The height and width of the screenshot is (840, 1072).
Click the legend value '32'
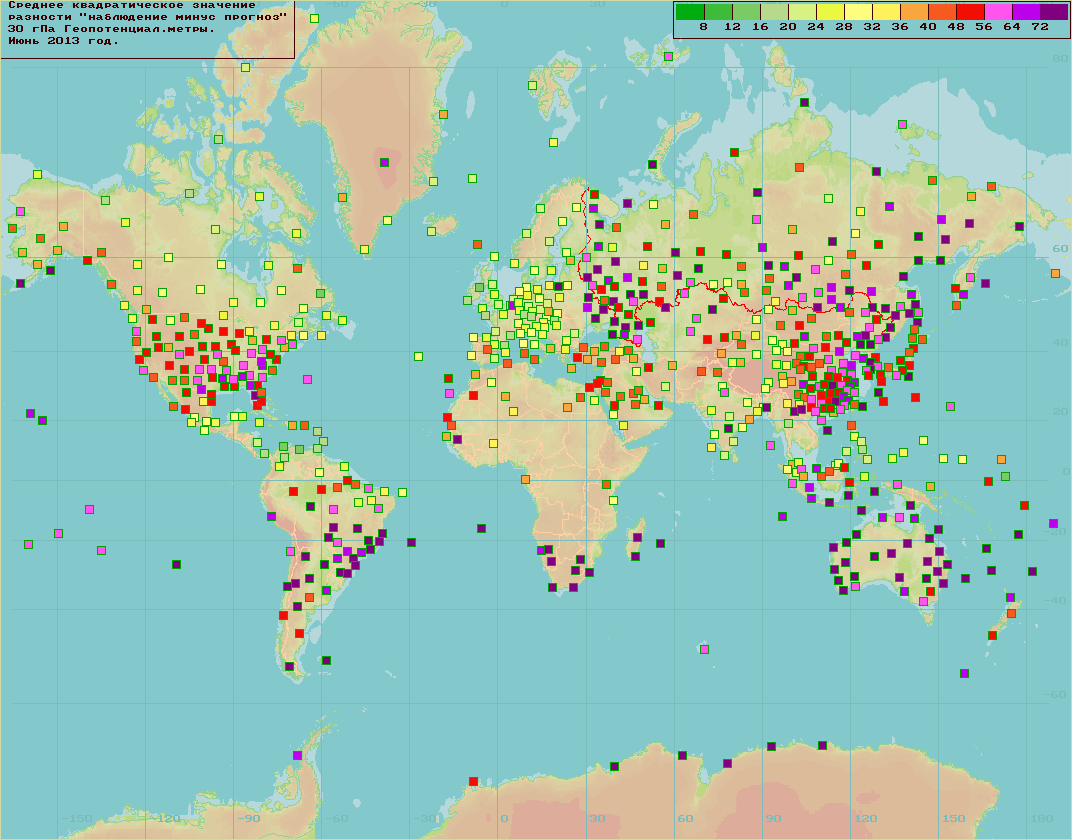(872, 27)
